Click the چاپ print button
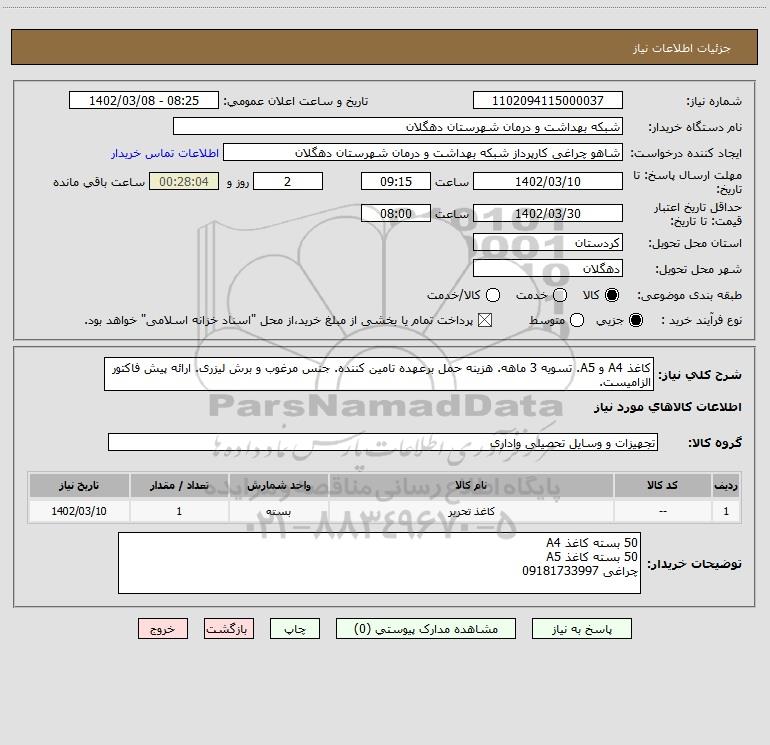 (295, 629)
